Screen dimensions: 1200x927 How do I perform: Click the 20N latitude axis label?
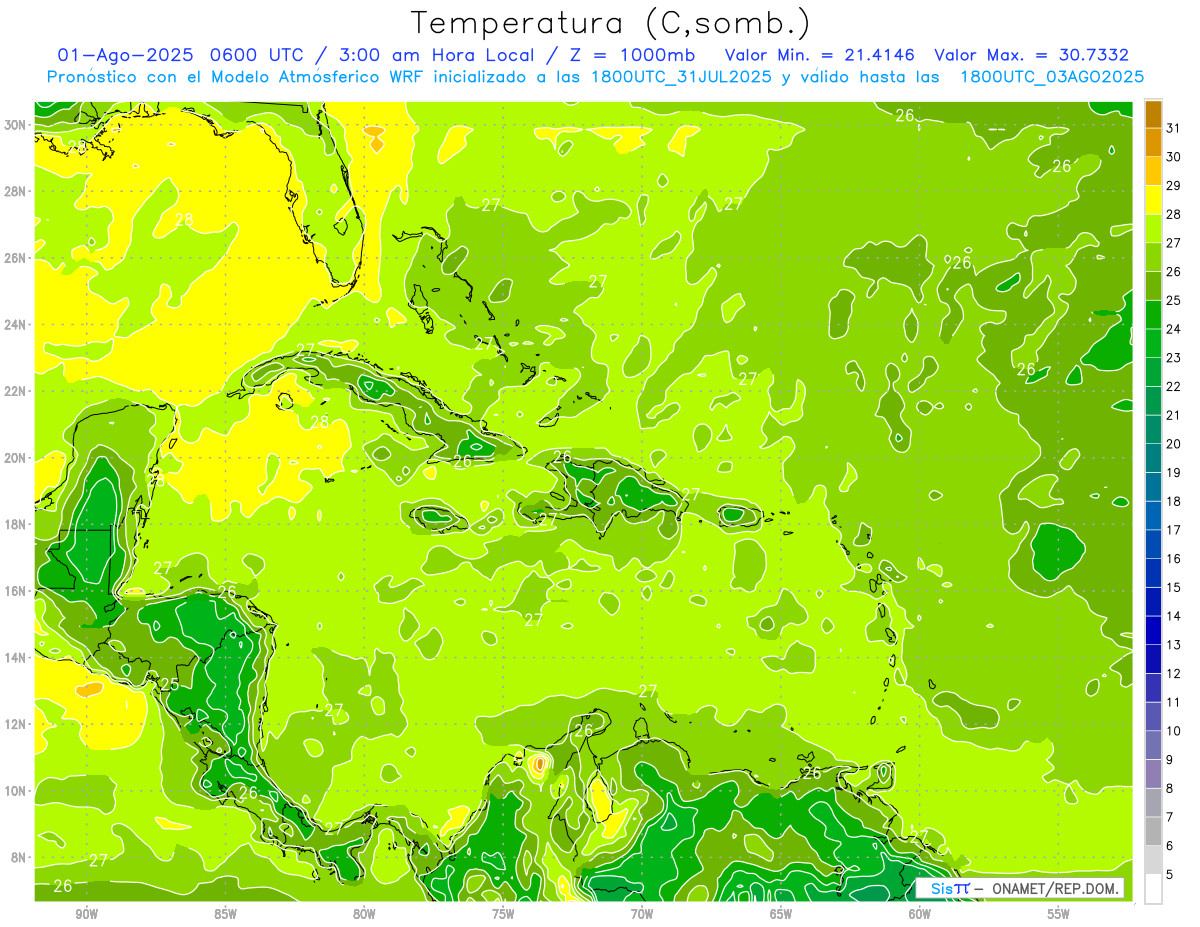point(16,458)
